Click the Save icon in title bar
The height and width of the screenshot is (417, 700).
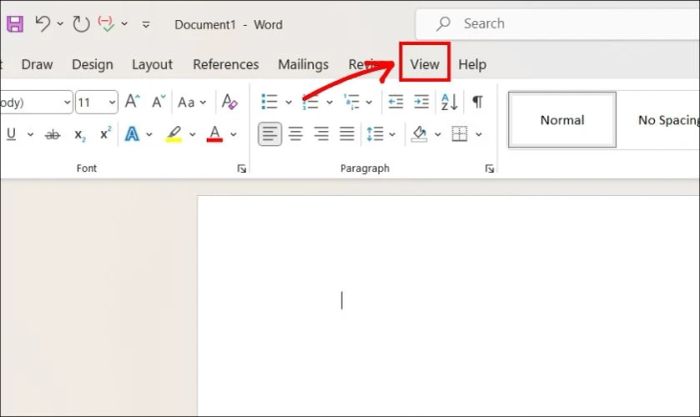pos(15,24)
